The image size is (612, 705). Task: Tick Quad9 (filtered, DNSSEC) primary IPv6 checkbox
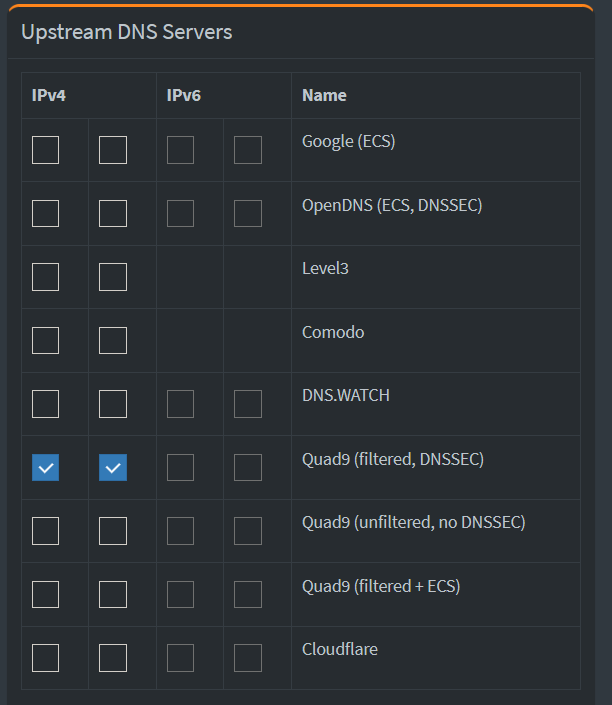click(x=180, y=468)
